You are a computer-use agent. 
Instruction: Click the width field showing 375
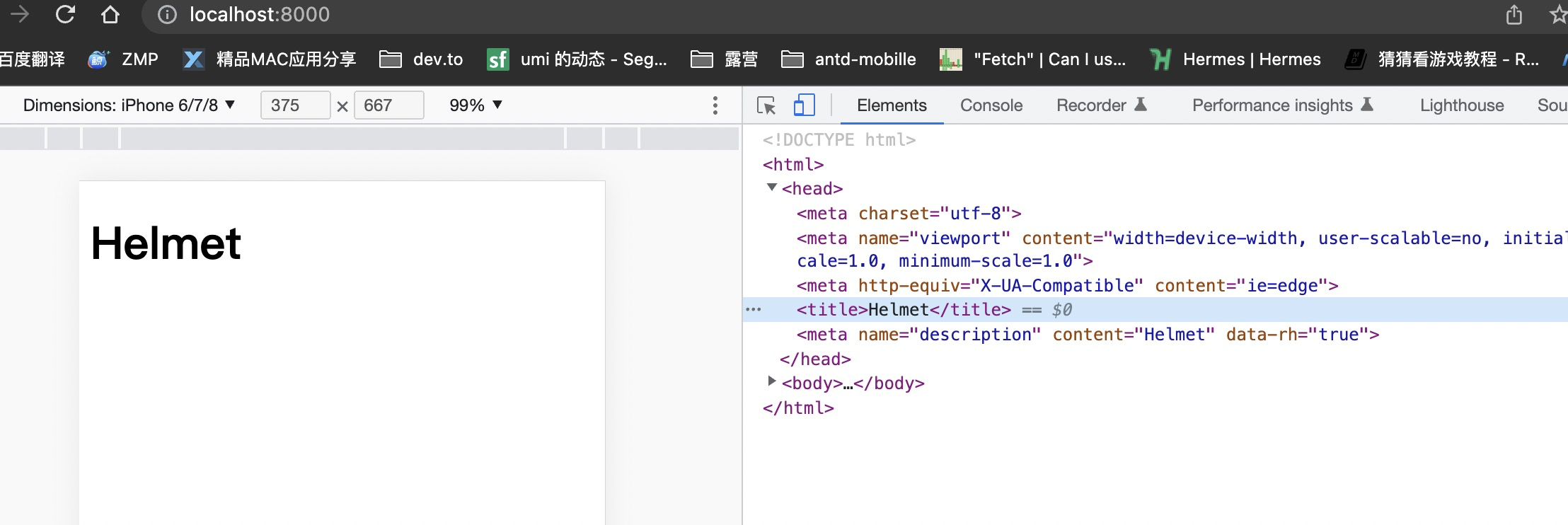[295, 105]
